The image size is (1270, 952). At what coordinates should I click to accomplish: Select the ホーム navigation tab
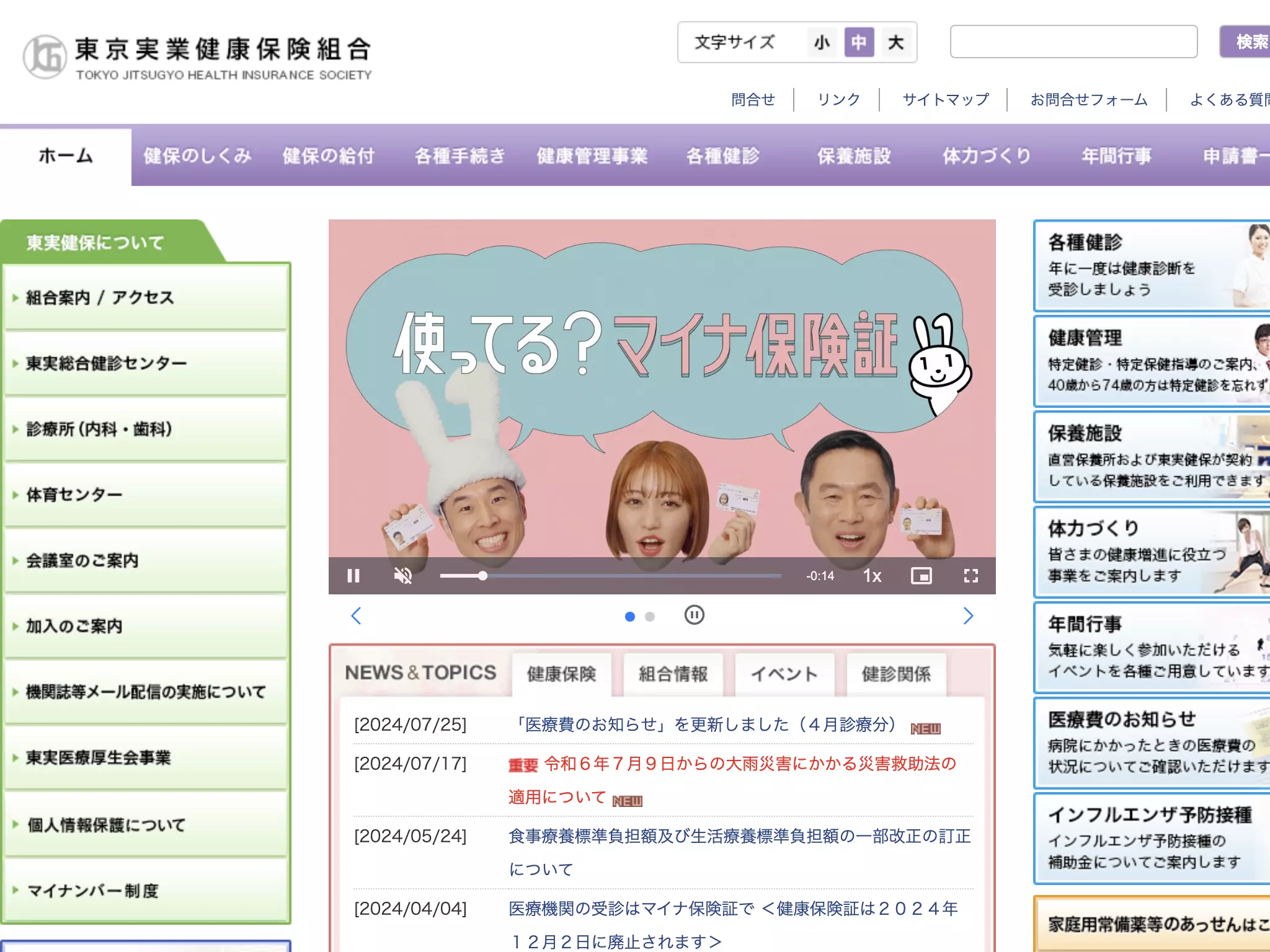pos(66,156)
